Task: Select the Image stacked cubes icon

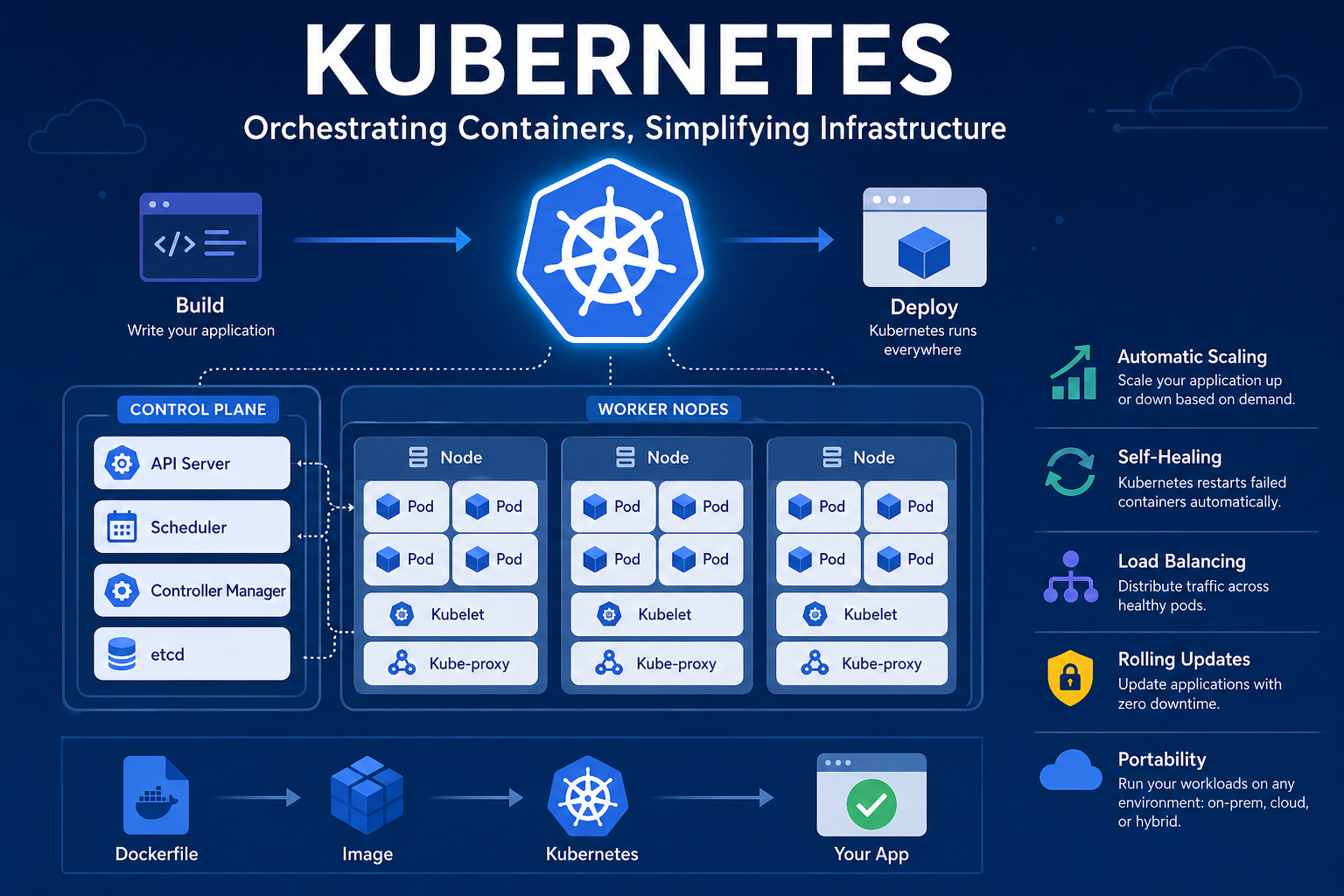Action: (367, 794)
